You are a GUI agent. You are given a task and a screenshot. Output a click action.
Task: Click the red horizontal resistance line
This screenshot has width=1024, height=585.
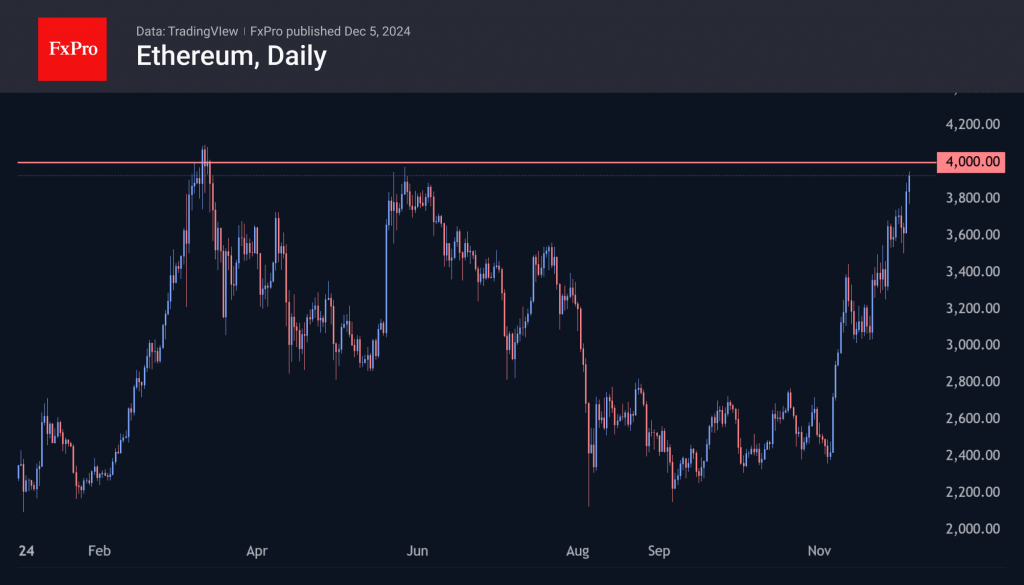pyautogui.click(x=500, y=162)
